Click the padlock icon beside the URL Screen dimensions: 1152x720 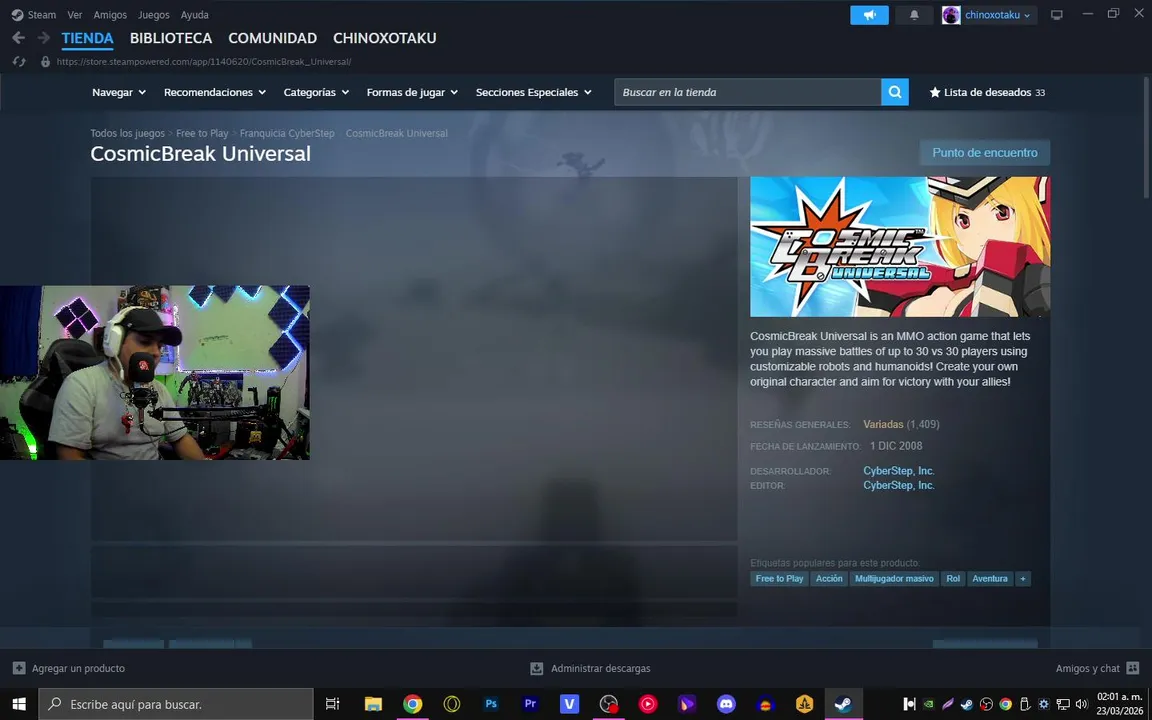(x=46, y=62)
